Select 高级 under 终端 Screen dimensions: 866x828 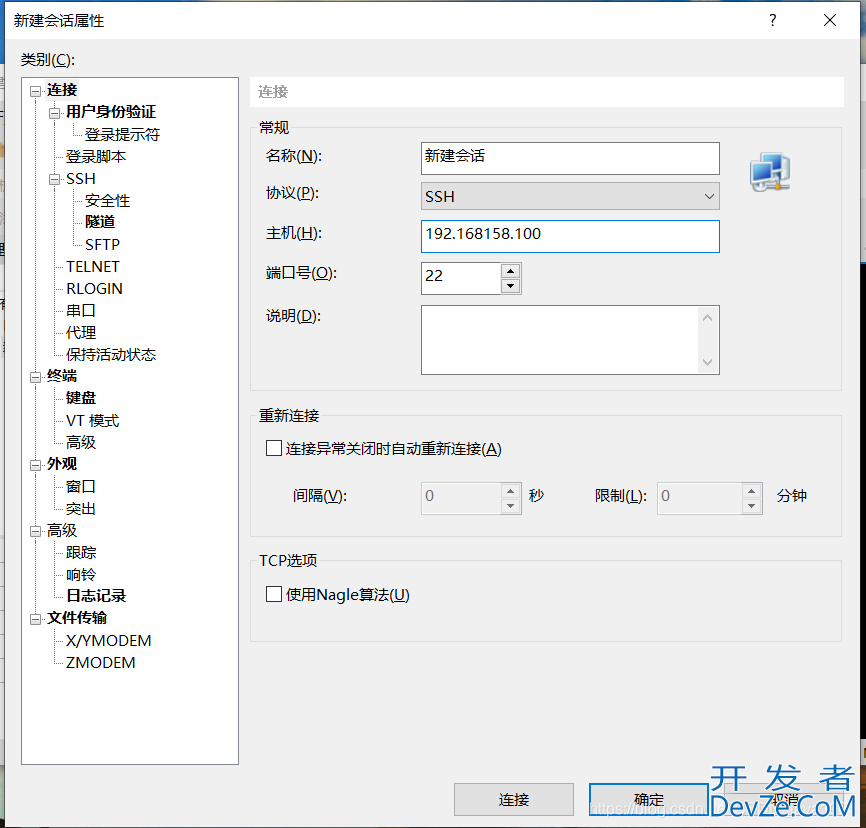[81, 442]
